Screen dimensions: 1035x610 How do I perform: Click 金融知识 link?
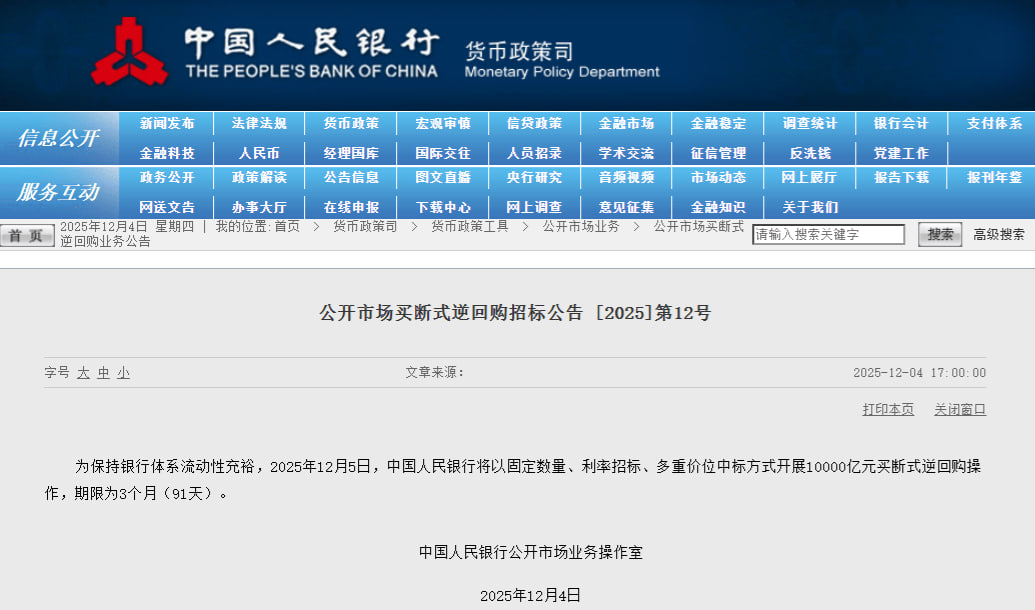(x=718, y=207)
